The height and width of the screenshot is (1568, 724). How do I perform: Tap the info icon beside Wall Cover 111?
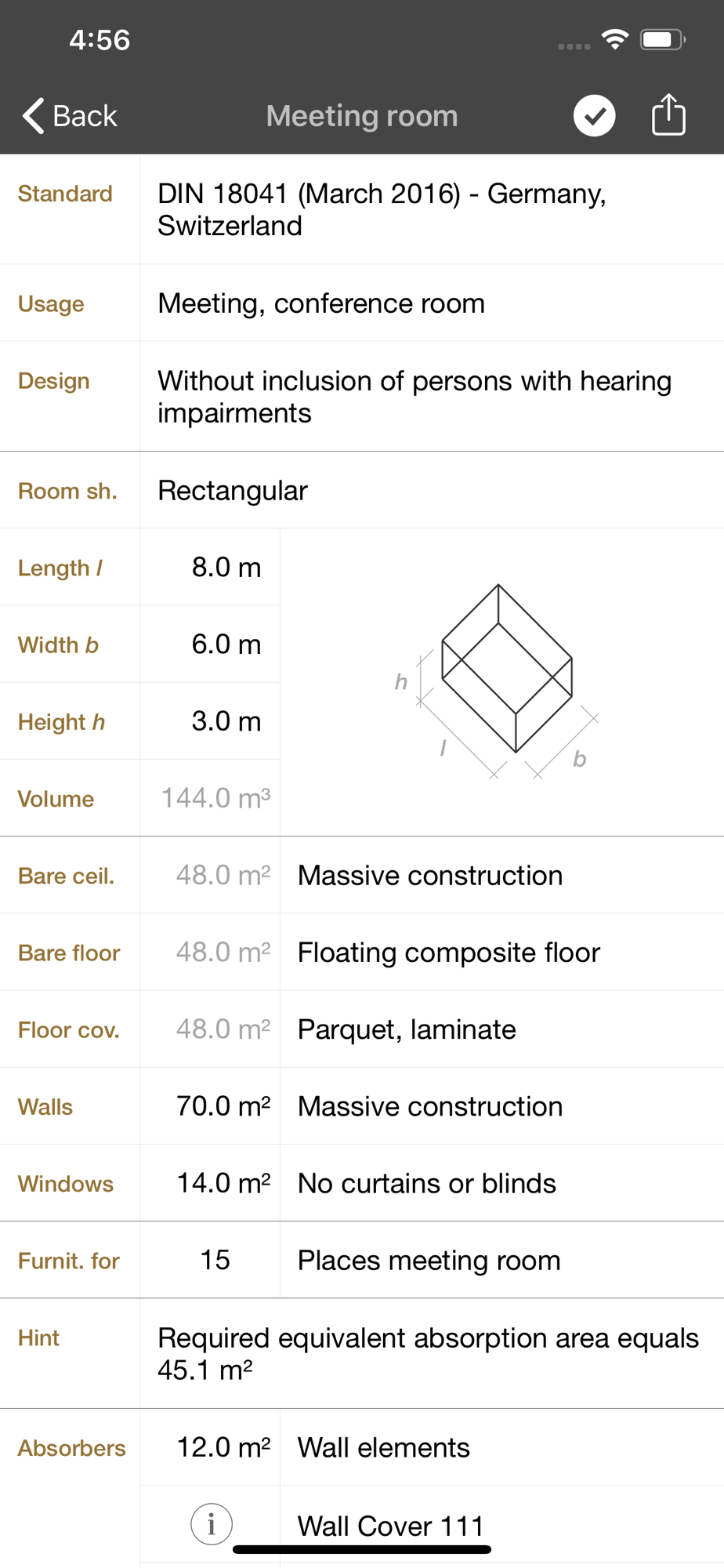point(212,1524)
